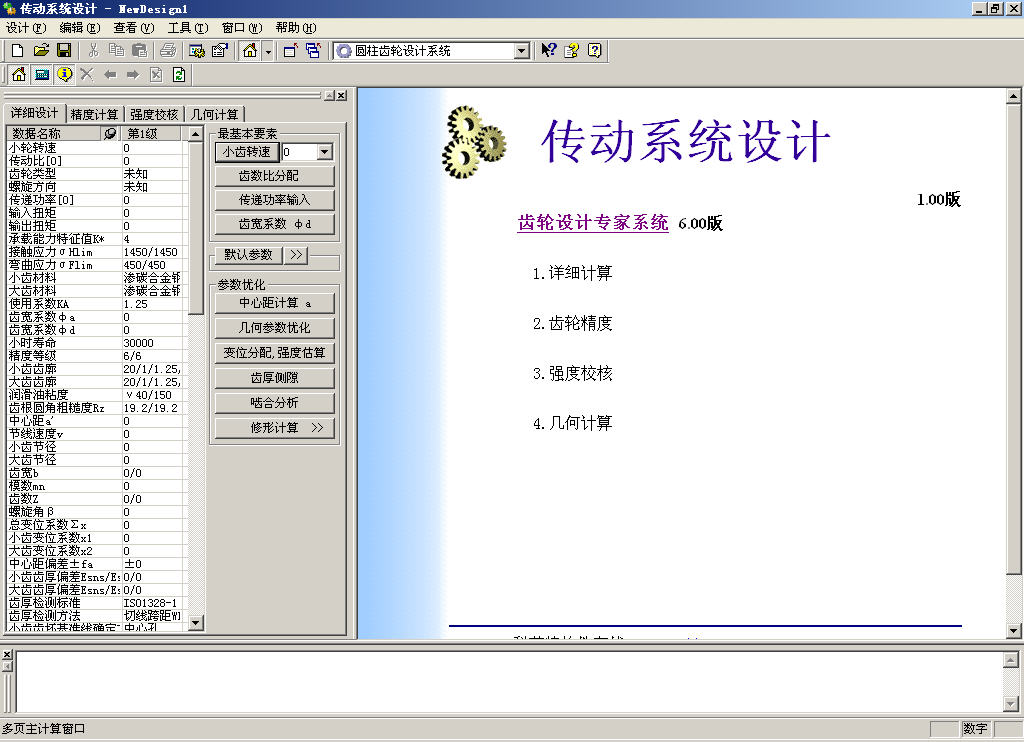This screenshot has height=742, width=1024.
Task: Click the 齿宽系数 φd button
Action: [x=274, y=224]
